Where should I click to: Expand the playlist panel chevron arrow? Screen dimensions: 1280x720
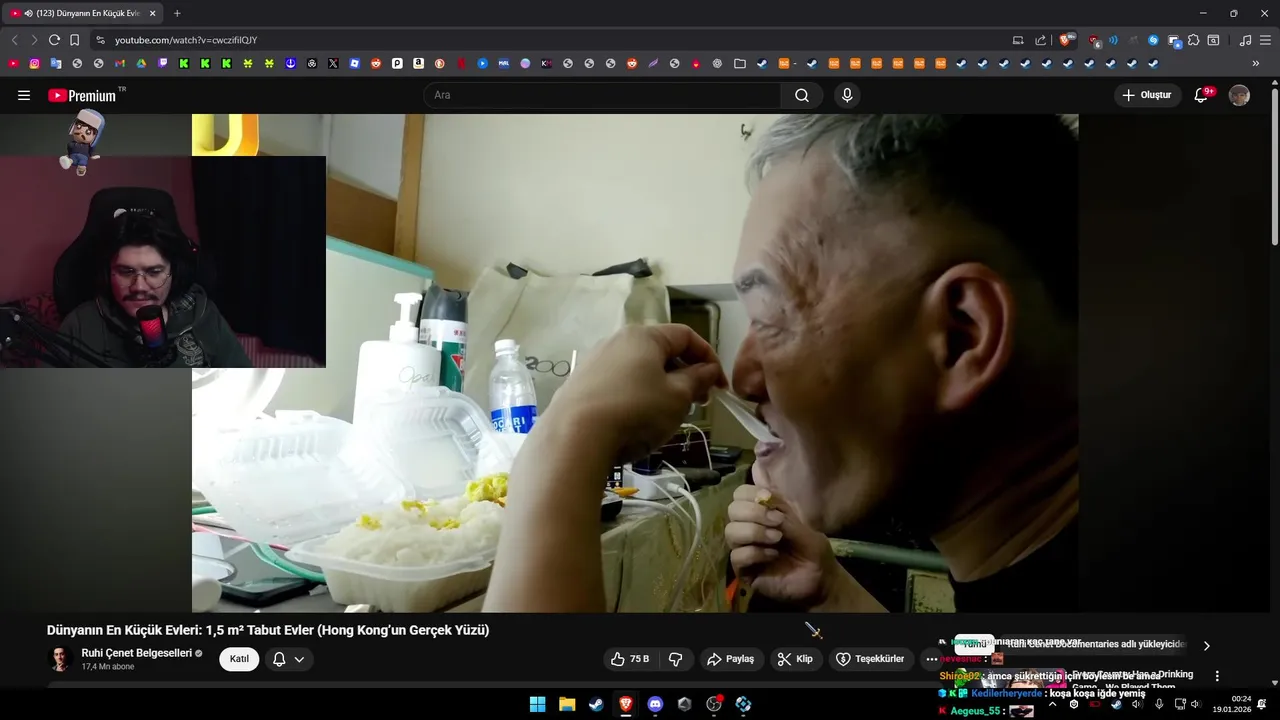tap(1206, 646)
